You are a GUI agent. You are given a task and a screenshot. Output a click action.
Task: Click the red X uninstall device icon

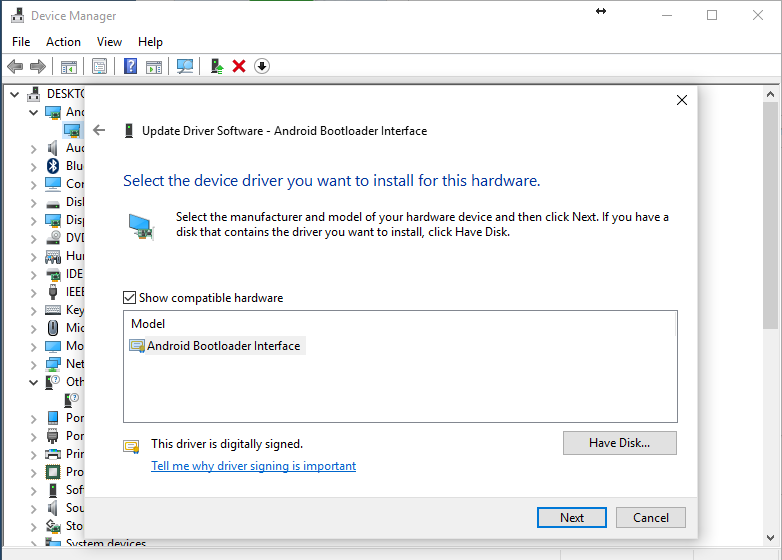click(239, 66)
